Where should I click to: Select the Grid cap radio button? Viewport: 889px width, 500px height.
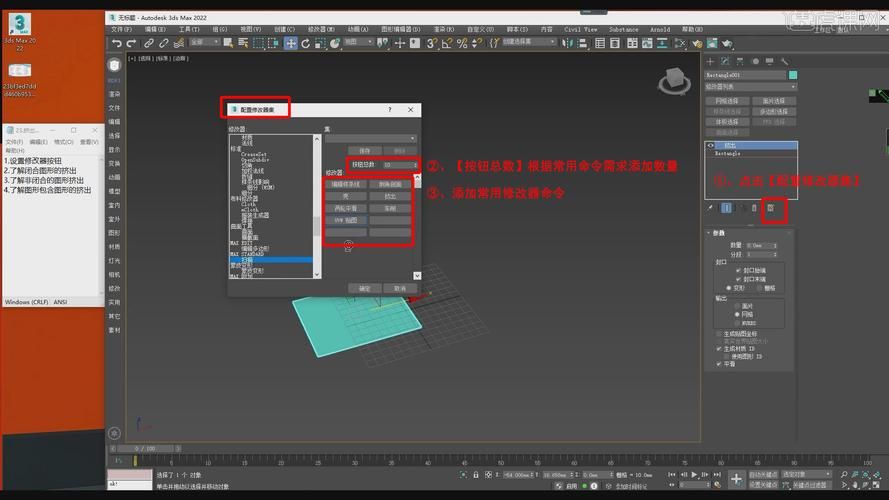pos(760,288)
